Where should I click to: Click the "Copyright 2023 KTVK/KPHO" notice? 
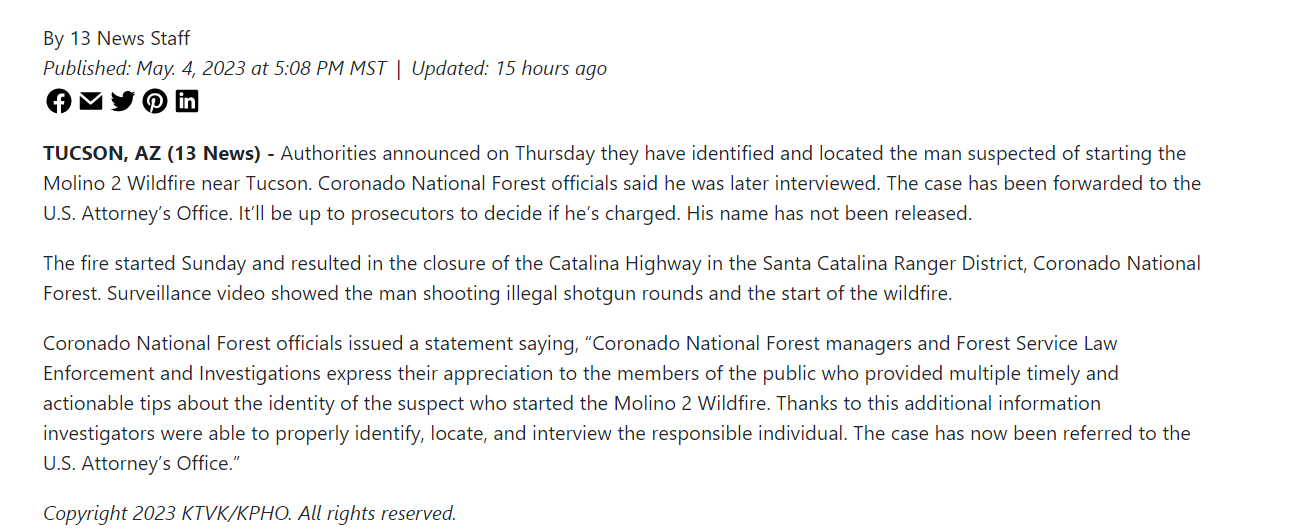coord(167,514)
